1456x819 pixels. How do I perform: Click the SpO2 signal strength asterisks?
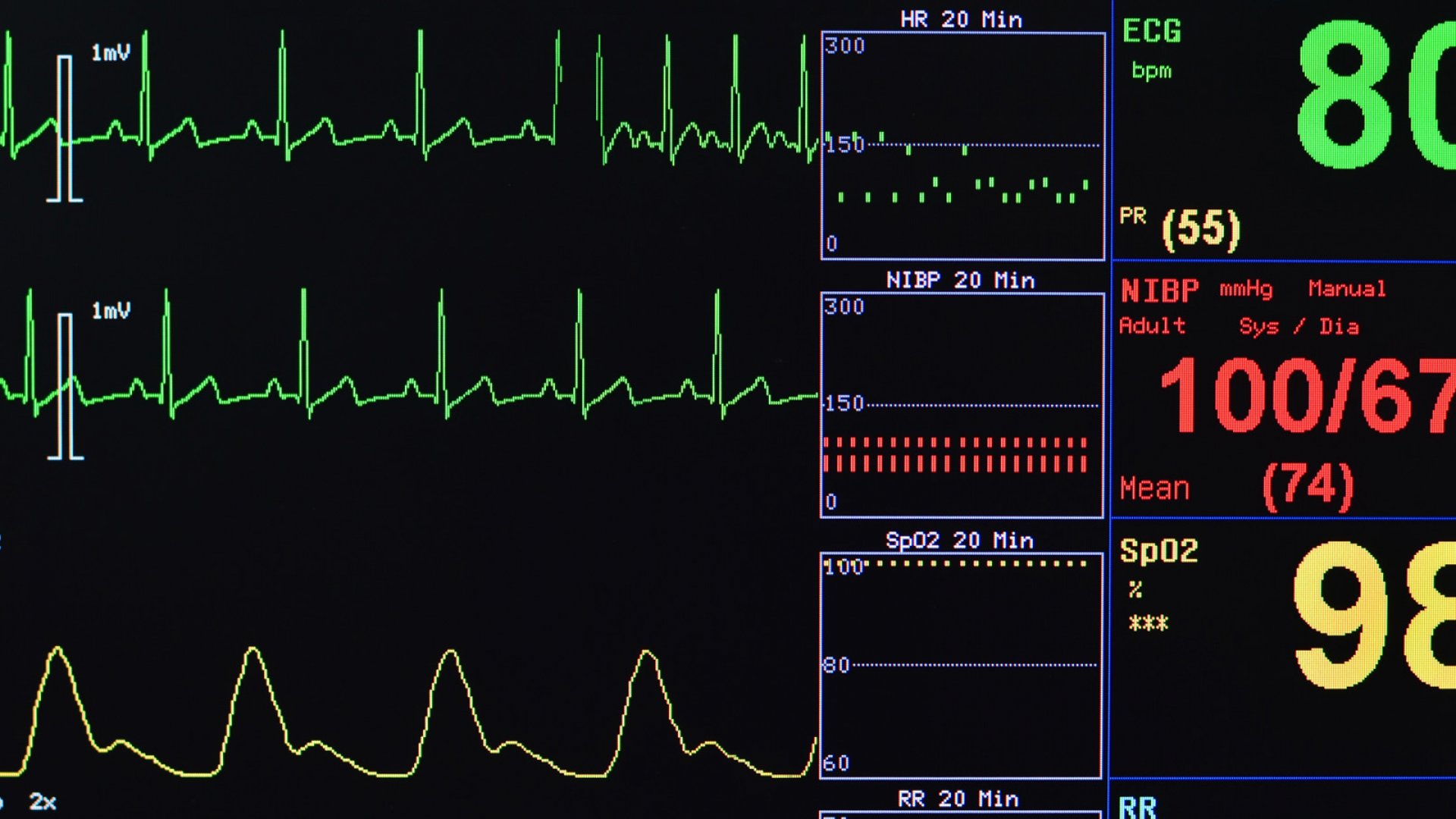(1148, 624)
